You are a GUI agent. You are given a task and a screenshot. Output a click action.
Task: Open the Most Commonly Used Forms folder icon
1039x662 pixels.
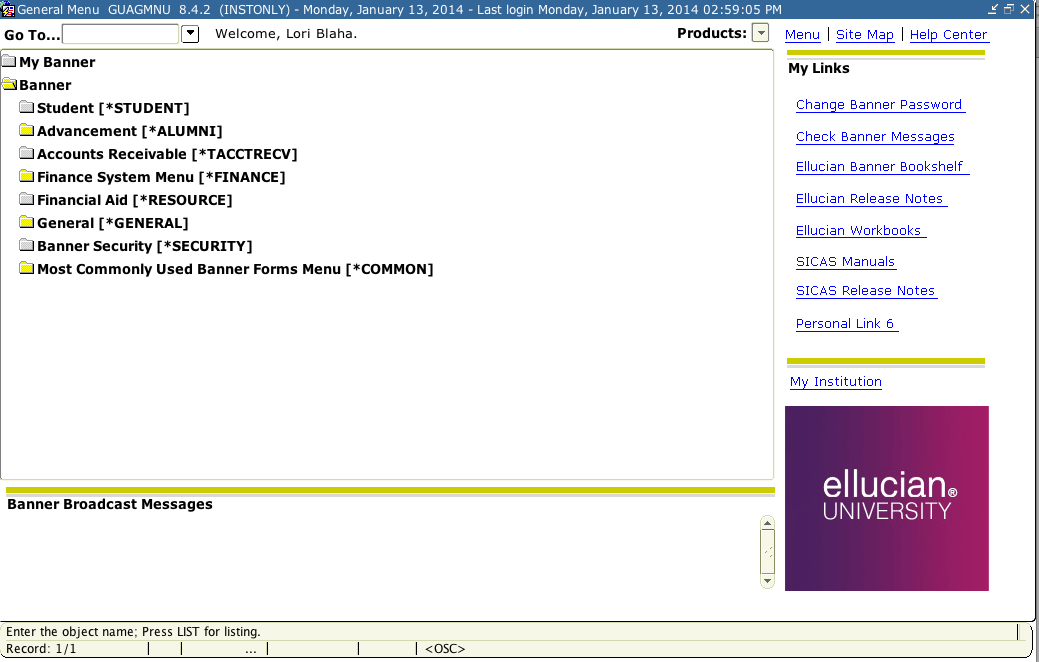[x=27, y=268]
